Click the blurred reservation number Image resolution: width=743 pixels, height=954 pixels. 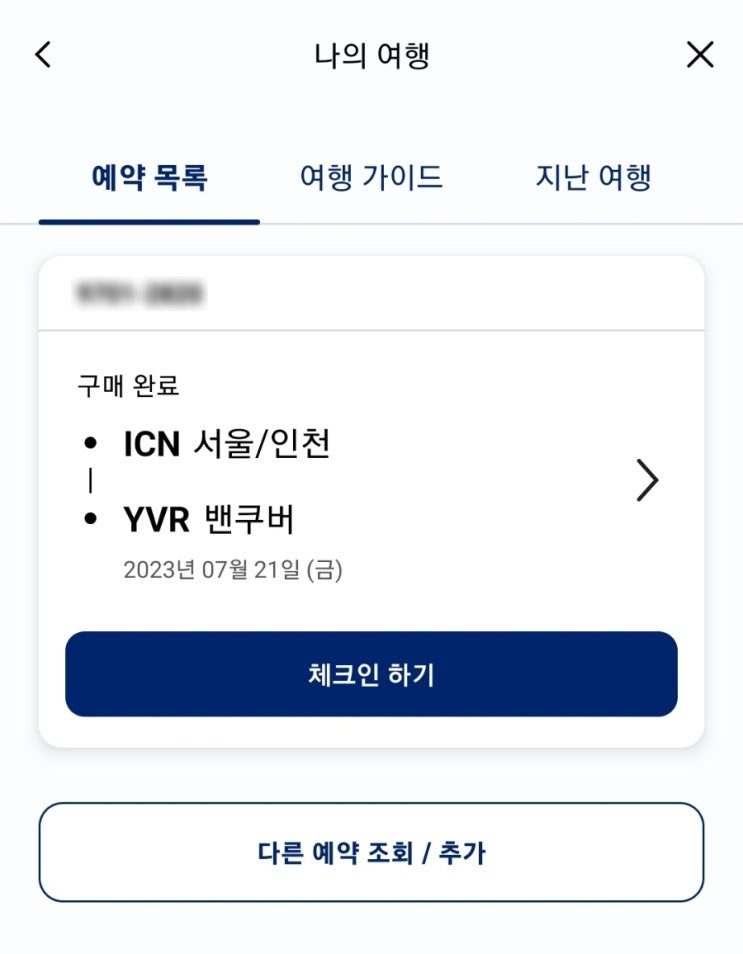(139, 294)
